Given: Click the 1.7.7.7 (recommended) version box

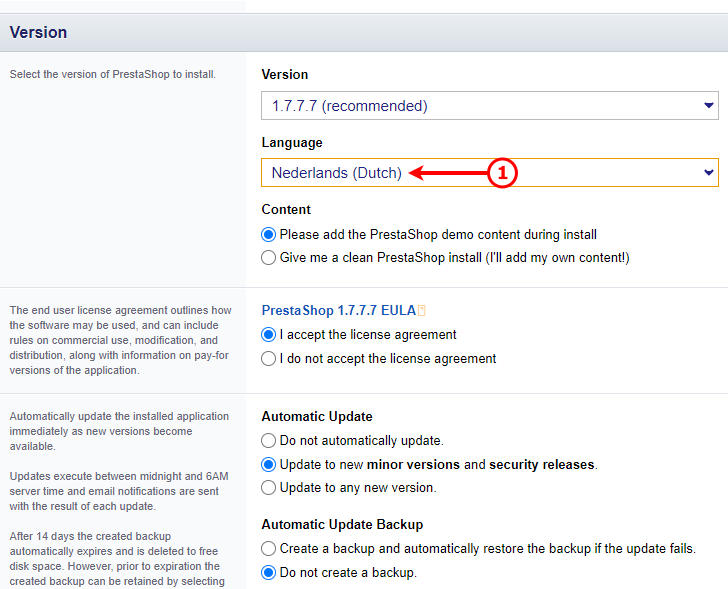Looking at the screenshot, I should click(x=490, y=105).
